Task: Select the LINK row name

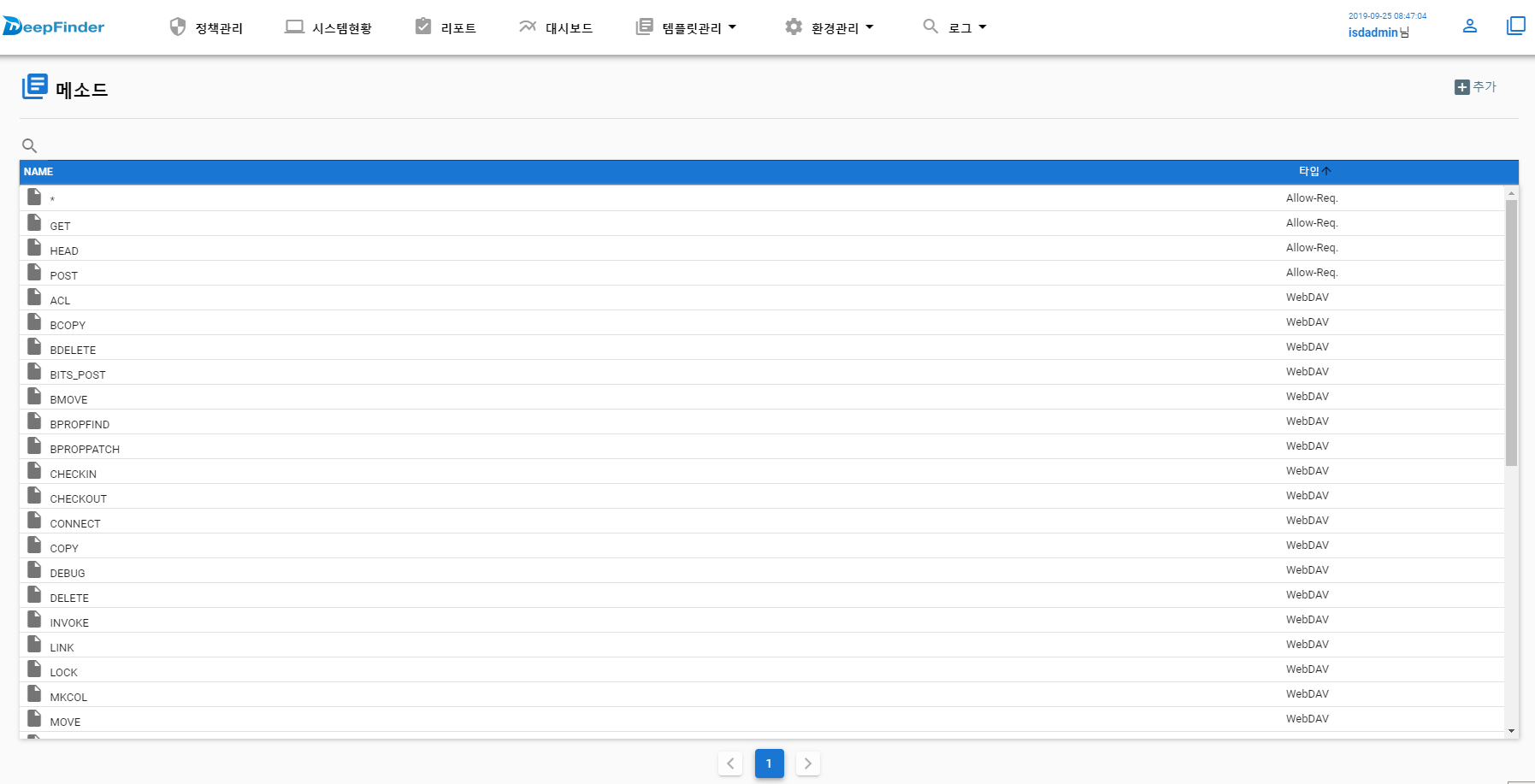Action: coord(62,648)
